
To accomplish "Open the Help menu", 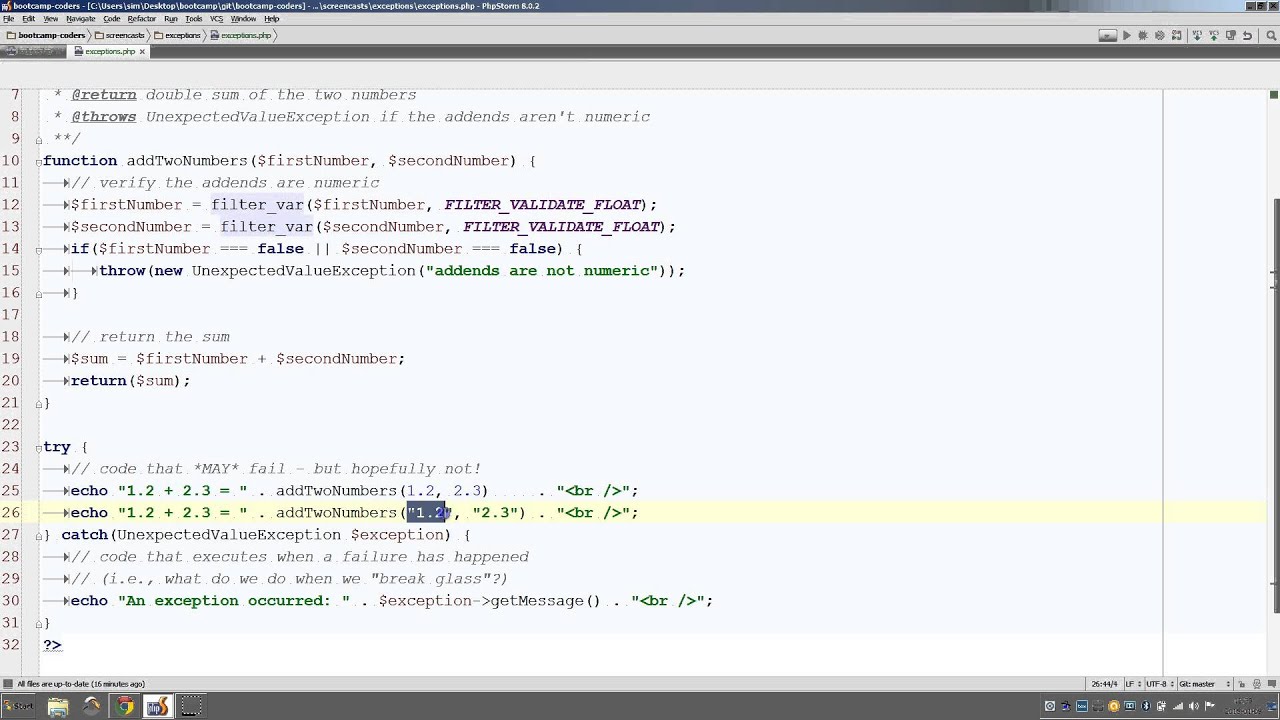I will click(271, 19).
